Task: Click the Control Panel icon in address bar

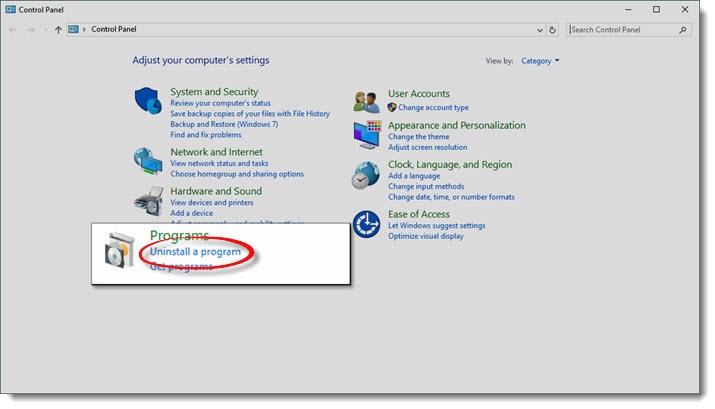Action: click(73, 29)
